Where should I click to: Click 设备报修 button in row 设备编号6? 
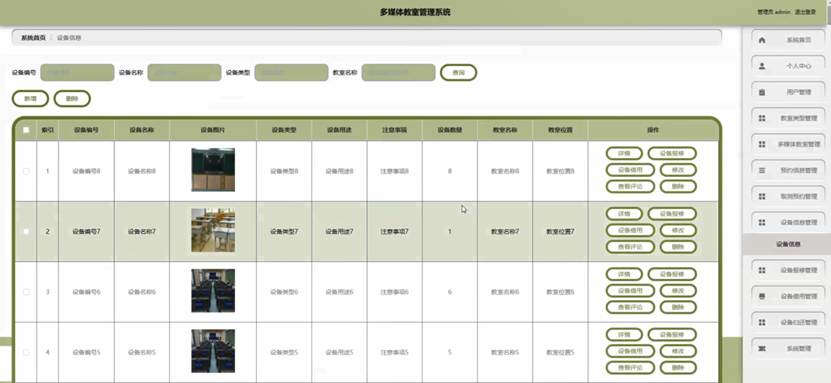point(672,274)
